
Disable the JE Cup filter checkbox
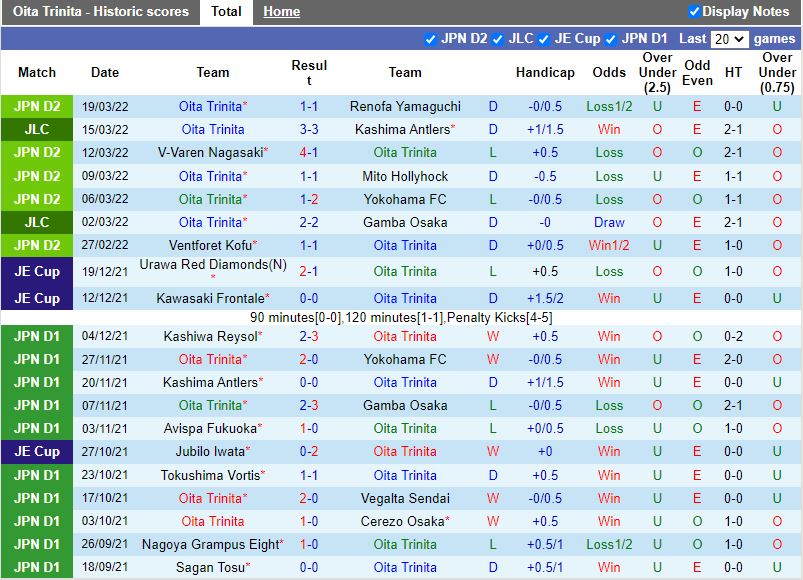[544, 39]
